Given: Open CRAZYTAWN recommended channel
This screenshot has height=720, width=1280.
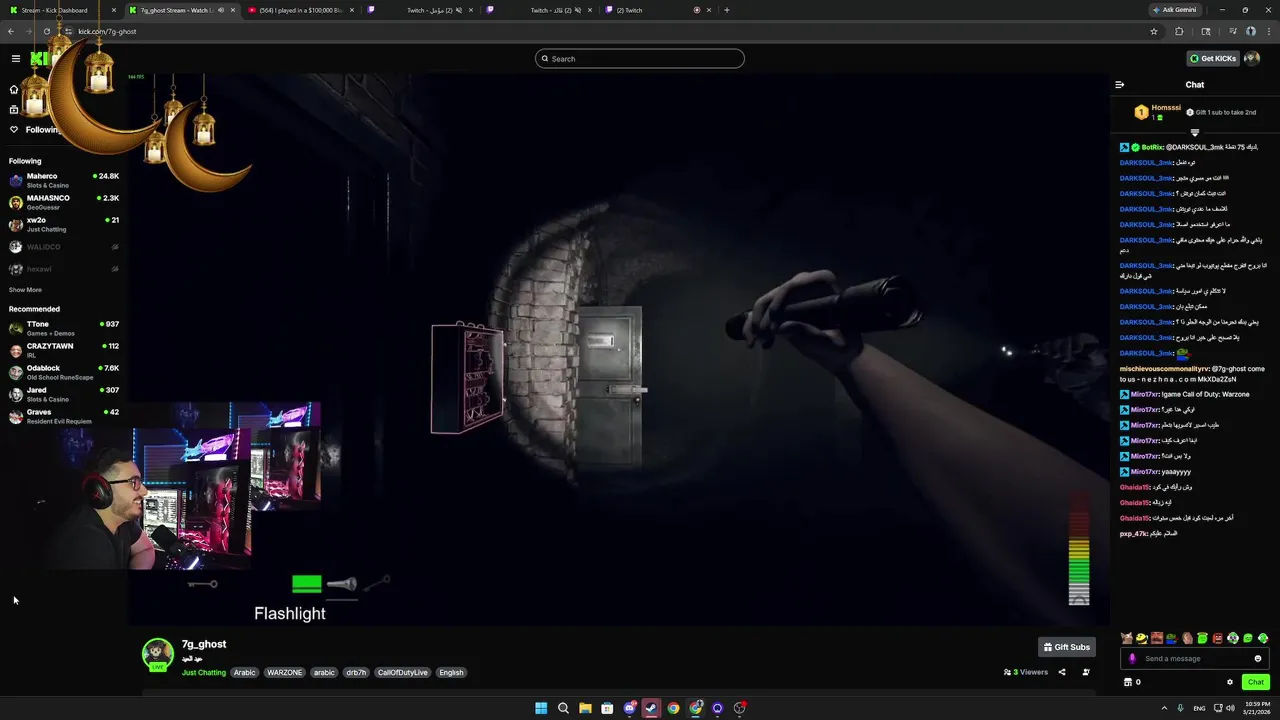Looking at the screenshot, I should (x=64, y=351).
